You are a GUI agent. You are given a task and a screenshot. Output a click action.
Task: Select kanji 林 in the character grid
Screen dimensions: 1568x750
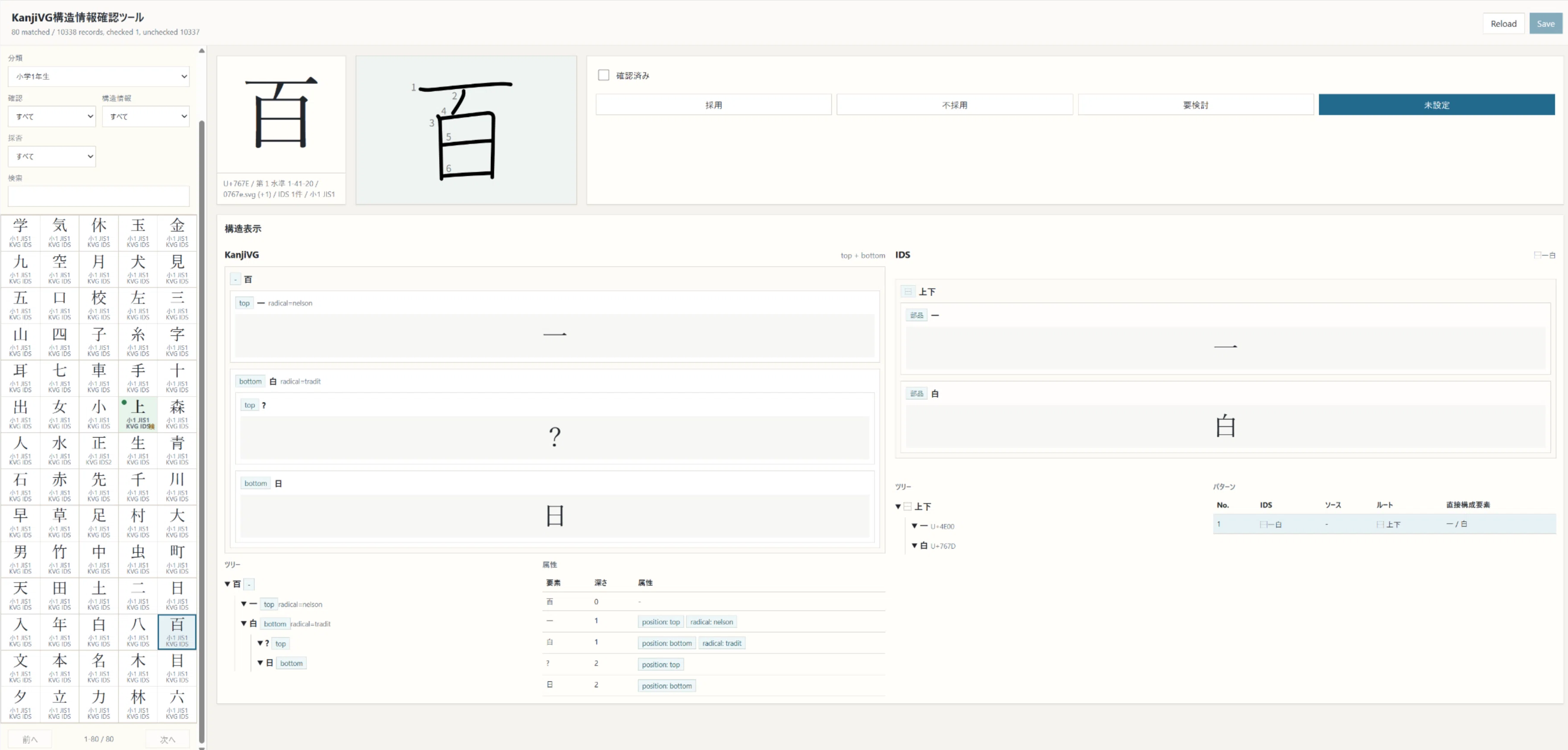pos(138,704)
